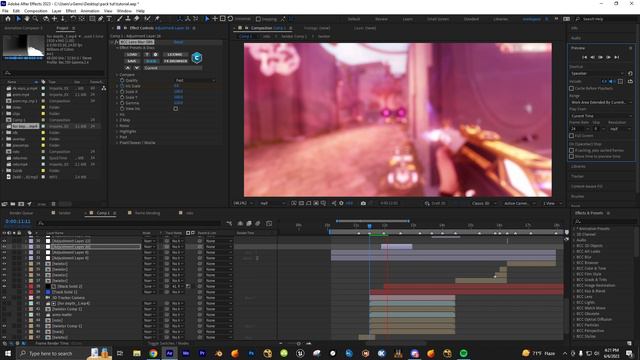Jump to first frame in Preview panel
This screenshot has height=360, width=640.
coord(584,58)
